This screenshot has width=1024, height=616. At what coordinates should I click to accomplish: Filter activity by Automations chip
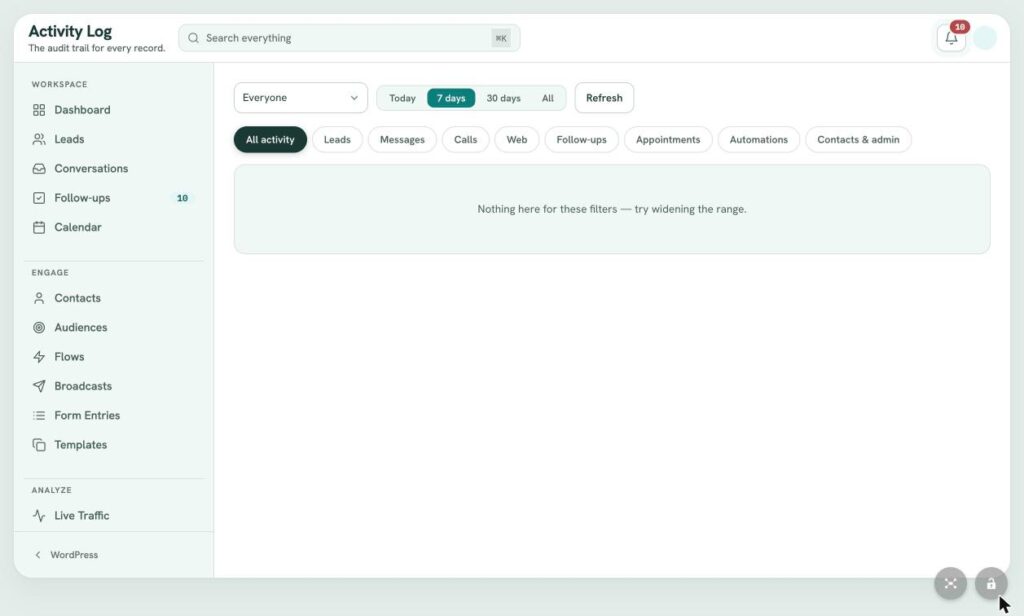tap(758, 140)
